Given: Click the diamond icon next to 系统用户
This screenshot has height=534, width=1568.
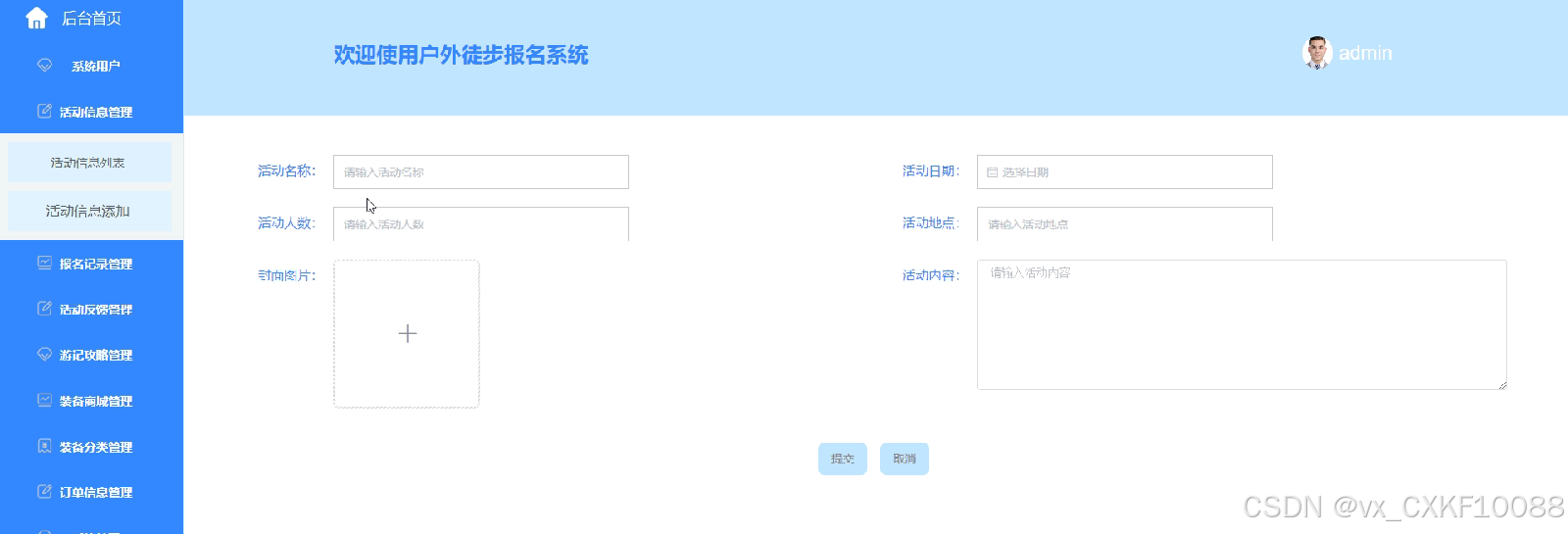Looking at the screenshot, I should click(x=44, y=66).
